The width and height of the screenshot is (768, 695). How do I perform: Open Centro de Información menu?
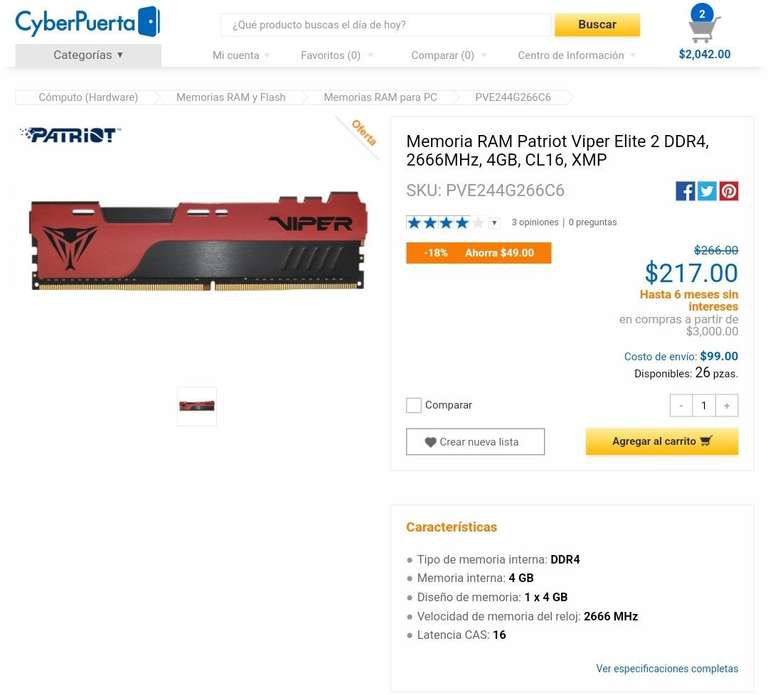[576, 55]
